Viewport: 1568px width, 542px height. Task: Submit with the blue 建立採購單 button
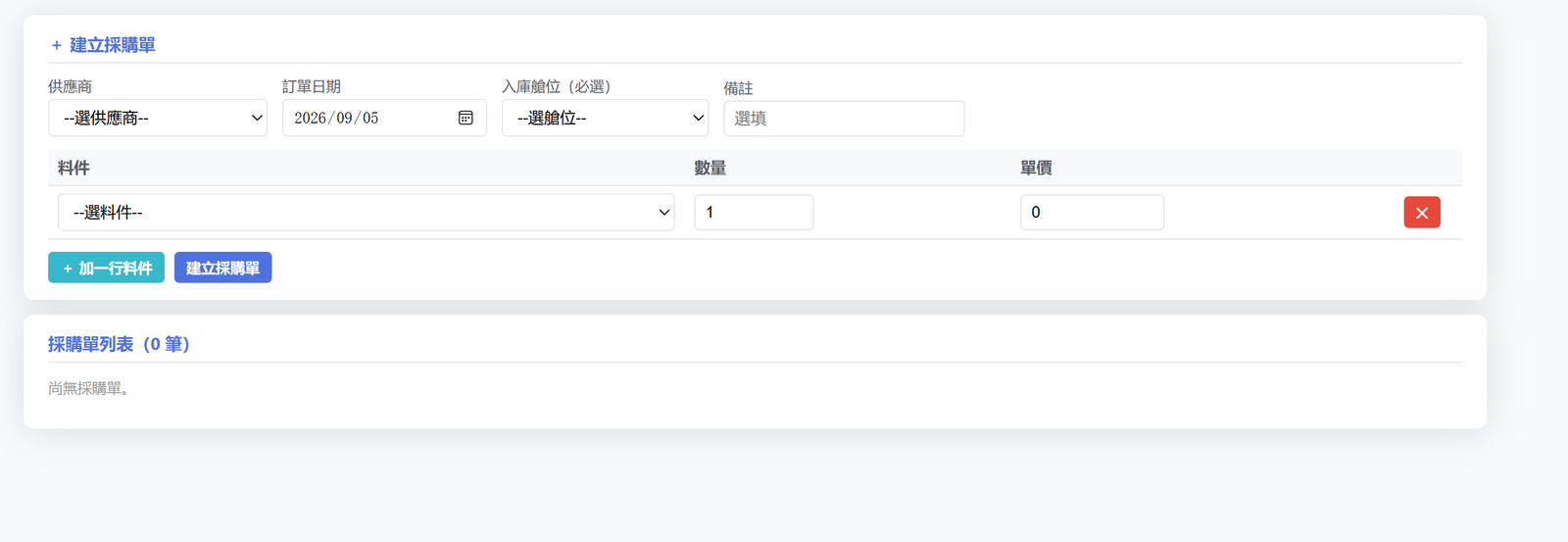[x=222, y=268]
